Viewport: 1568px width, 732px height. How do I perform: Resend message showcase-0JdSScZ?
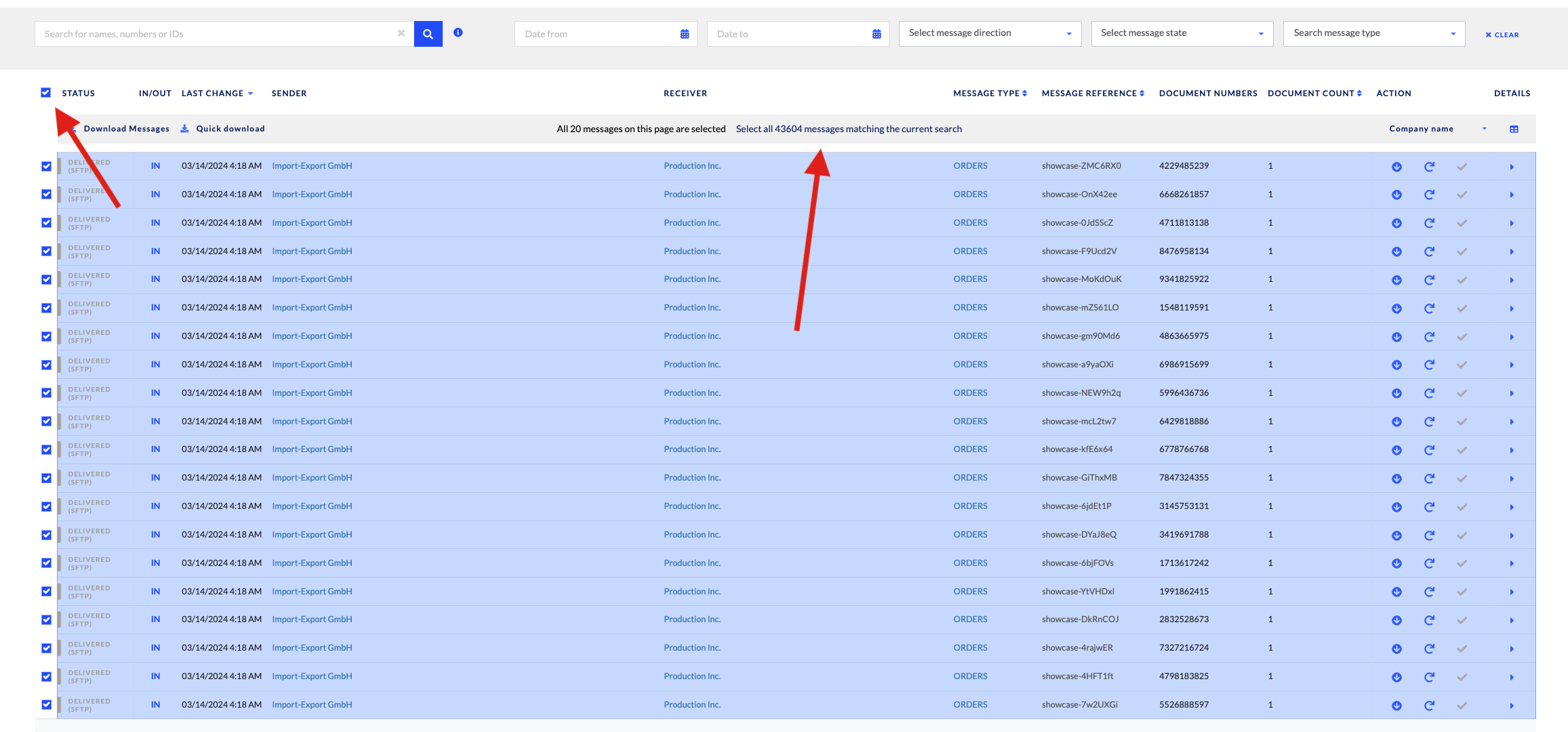click(1429, 223)
